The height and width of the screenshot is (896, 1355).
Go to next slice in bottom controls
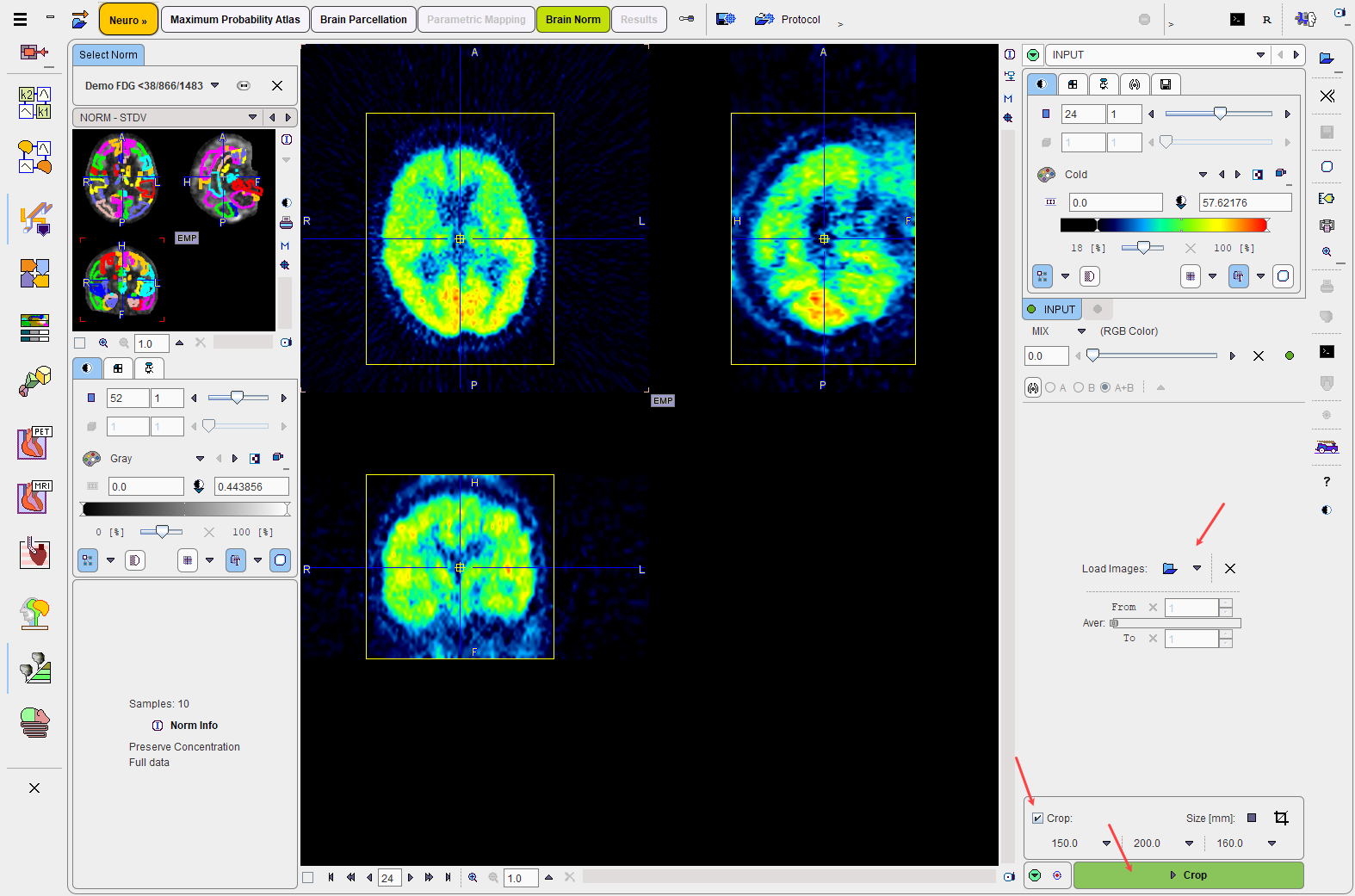click(410, 878)
